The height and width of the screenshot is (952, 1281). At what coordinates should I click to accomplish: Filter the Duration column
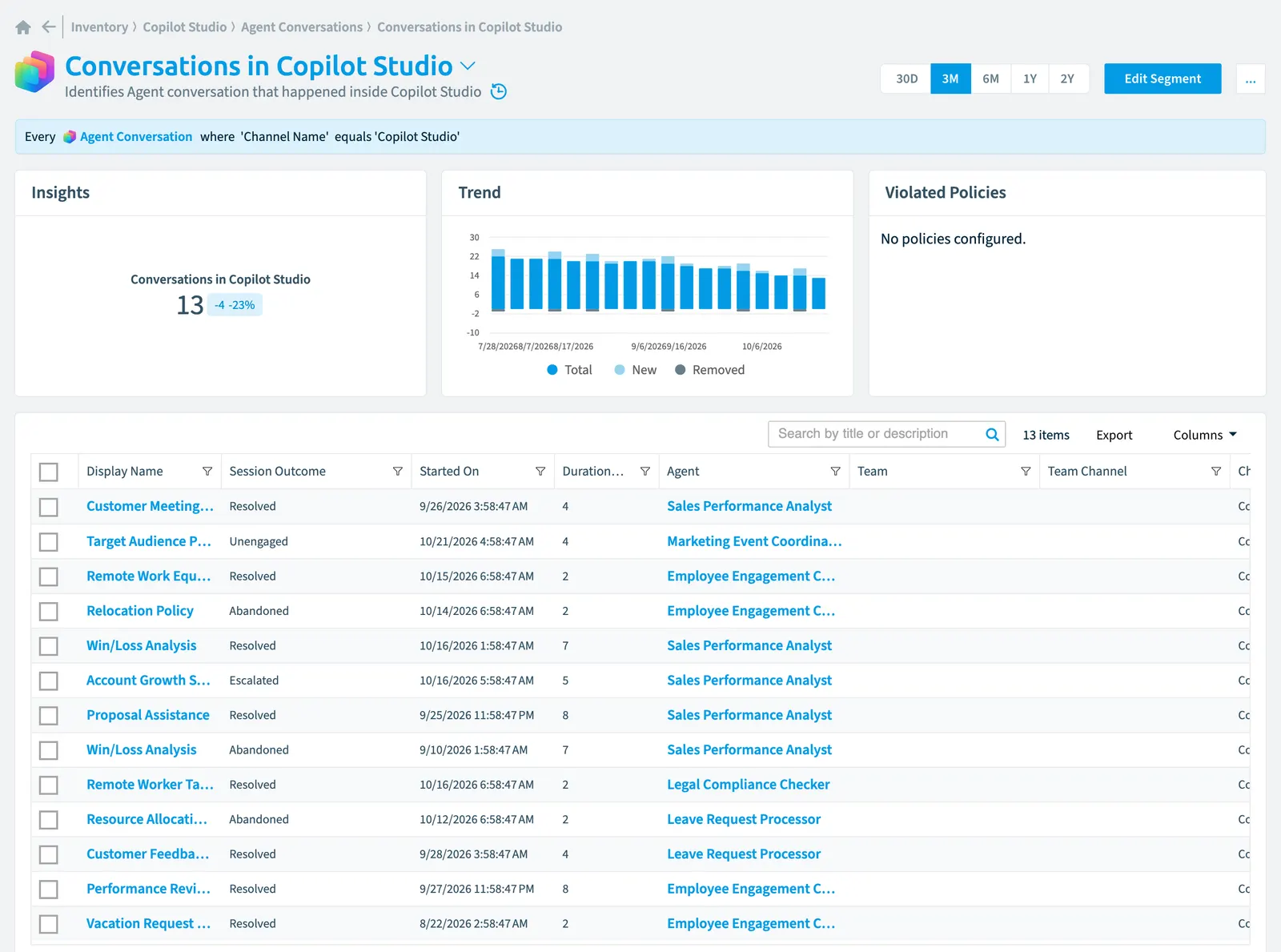645,472
